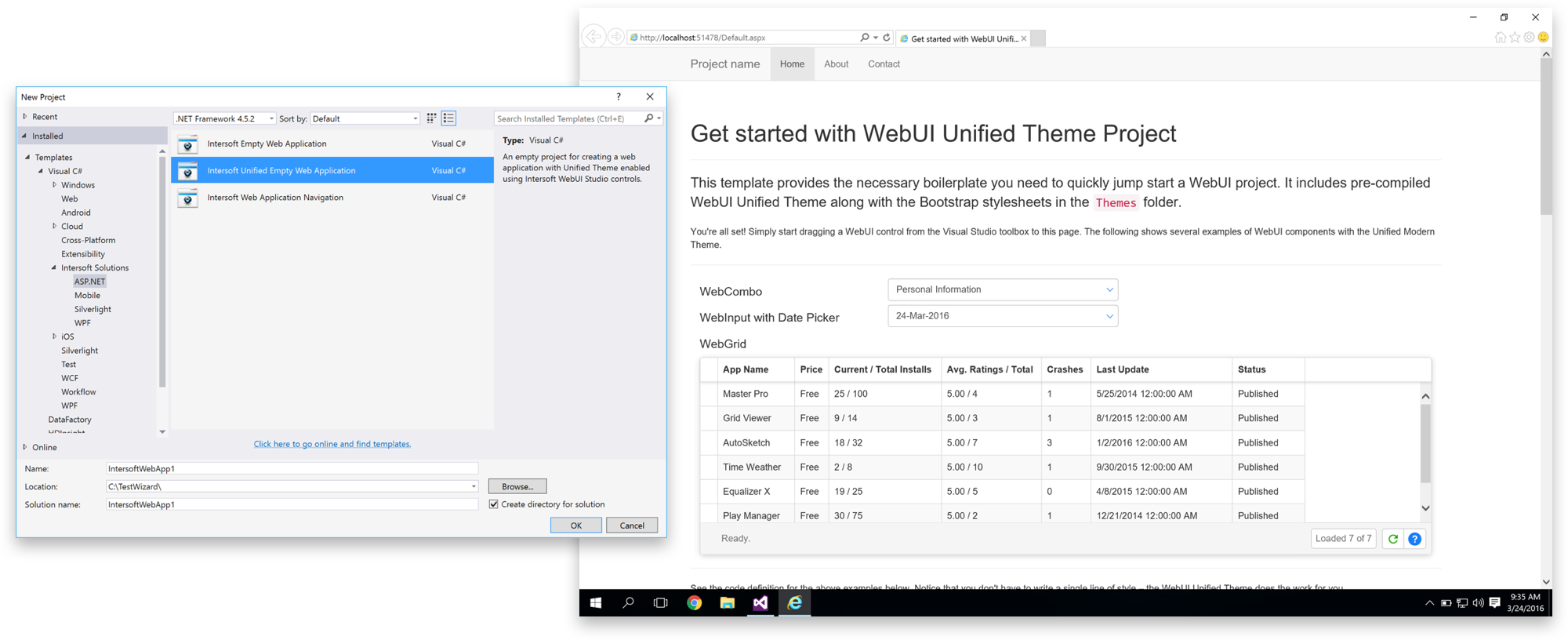This screenshot has width=1568, height=640.
Task: Open the browser home icon
Action: (1500, 37)
